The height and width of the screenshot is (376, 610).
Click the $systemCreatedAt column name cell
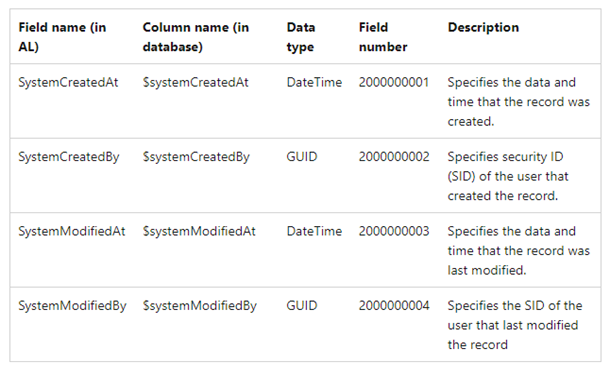(195, 82)
